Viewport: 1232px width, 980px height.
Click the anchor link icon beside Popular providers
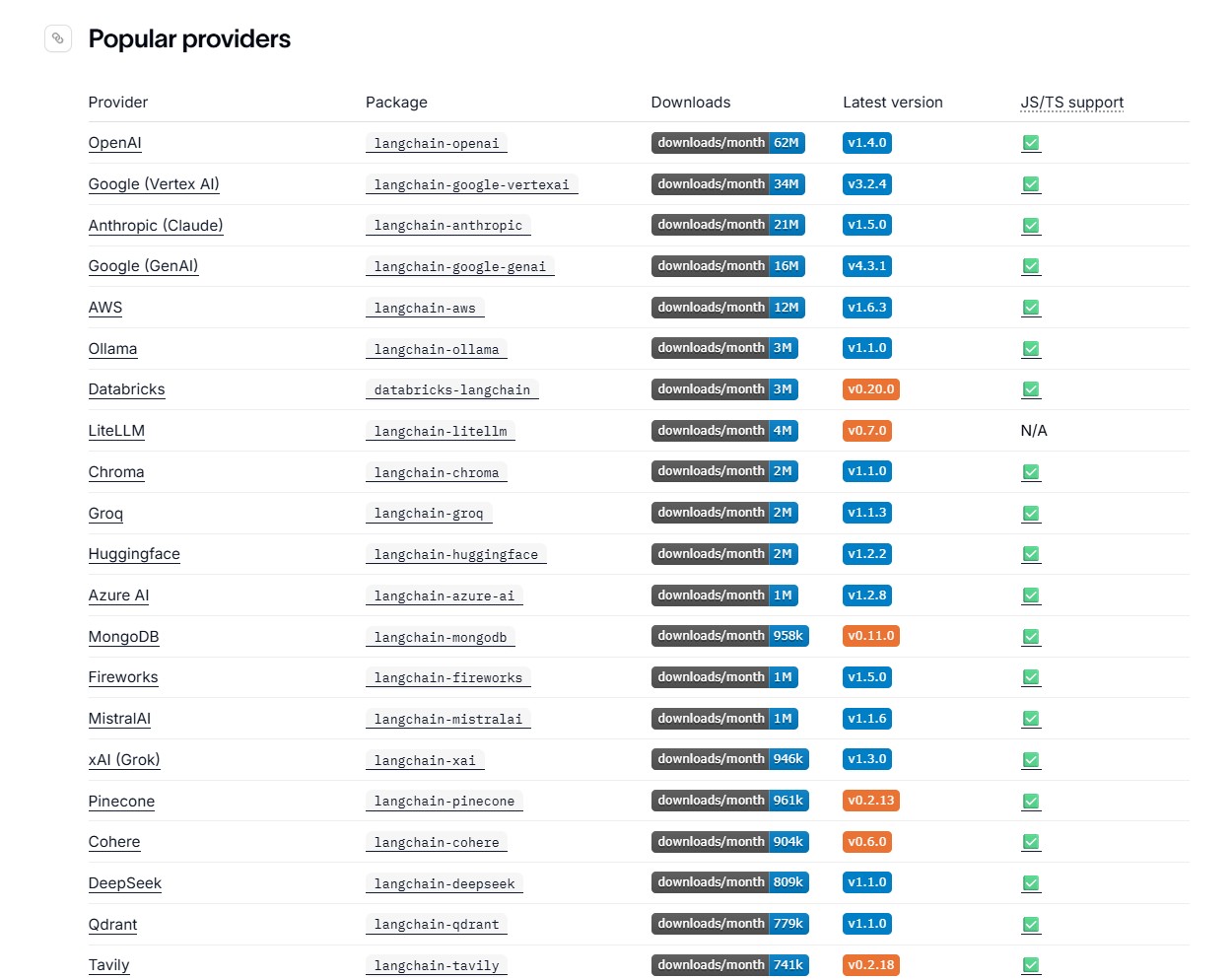[58, 38]
